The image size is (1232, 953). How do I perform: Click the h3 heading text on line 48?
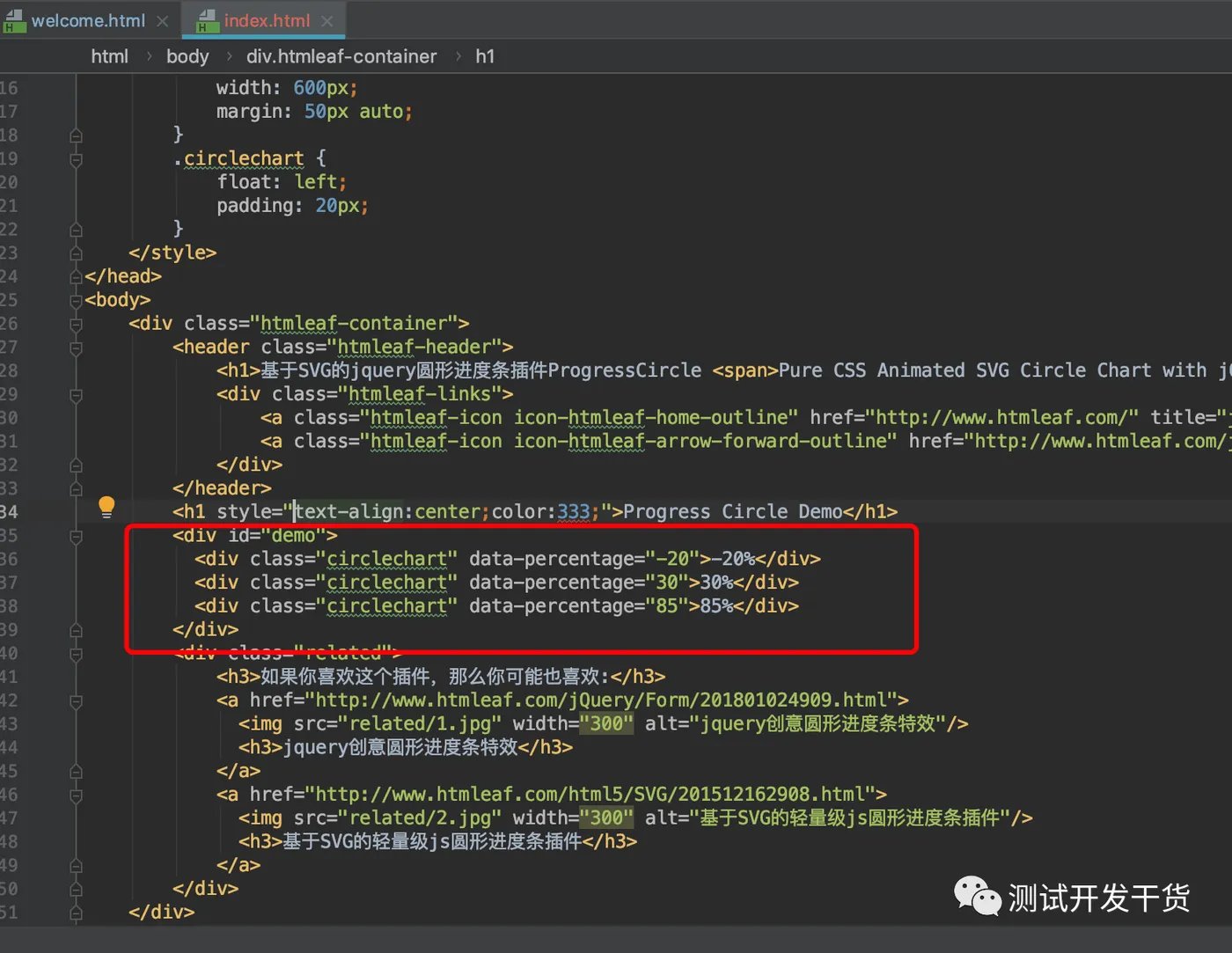(x=432, y=841)
